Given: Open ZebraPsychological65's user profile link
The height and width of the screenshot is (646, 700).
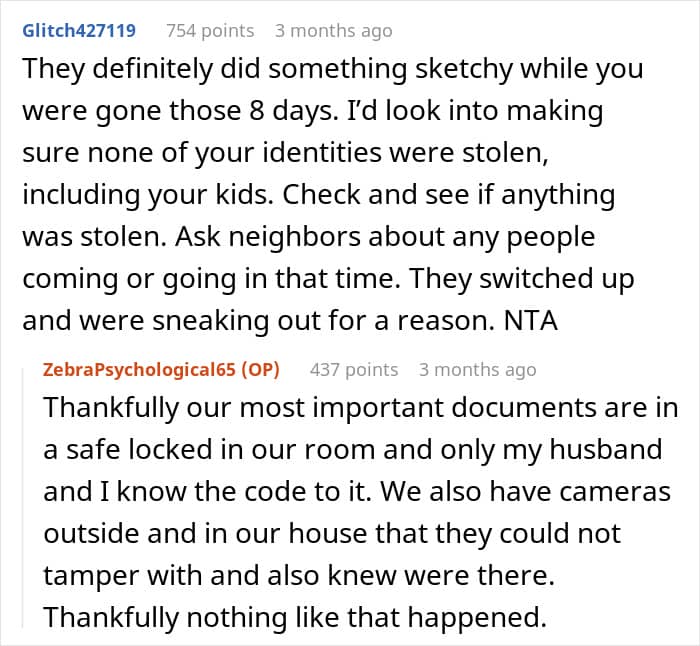Looking at the screenshot, I should (138, 370).
